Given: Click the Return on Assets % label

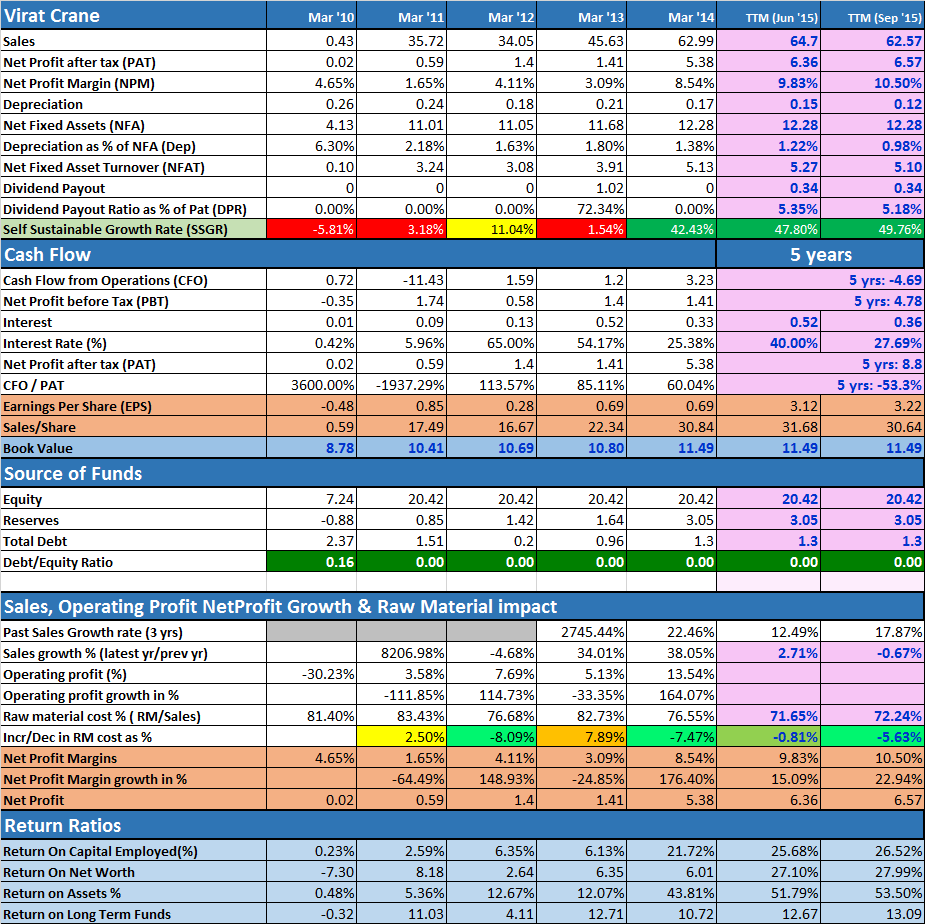Looking at the screenshot, I should pyautogui.click(x=133, y=893).
